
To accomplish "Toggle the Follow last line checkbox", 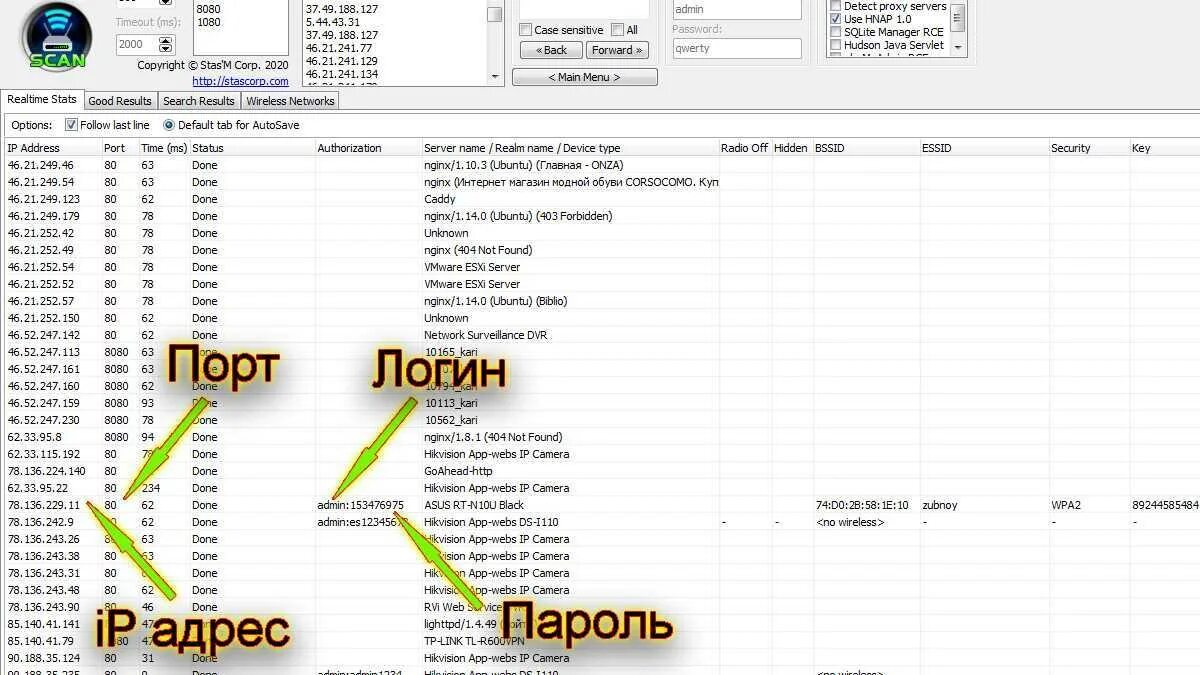I will (71, 125).
